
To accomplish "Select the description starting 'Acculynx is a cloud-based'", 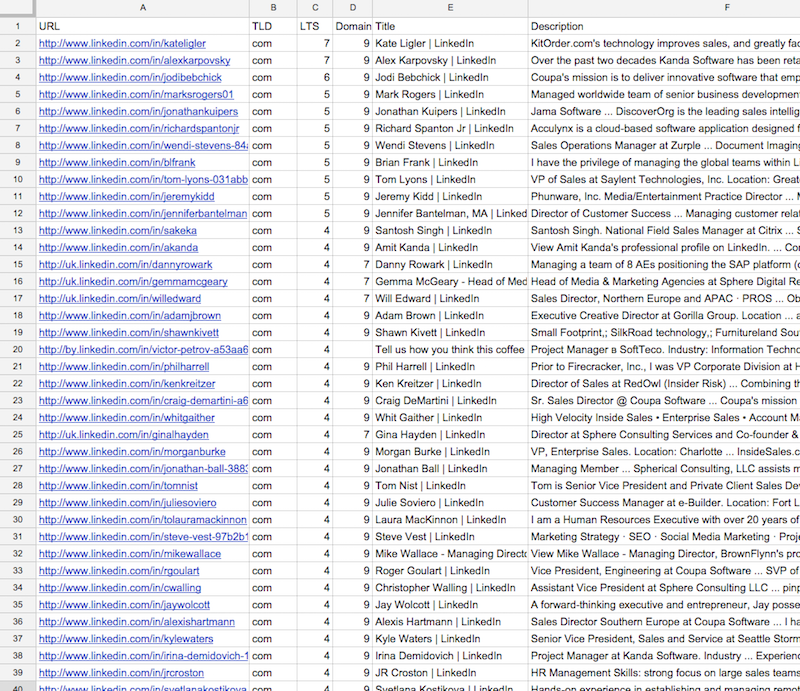I will (x=664, y=128).
